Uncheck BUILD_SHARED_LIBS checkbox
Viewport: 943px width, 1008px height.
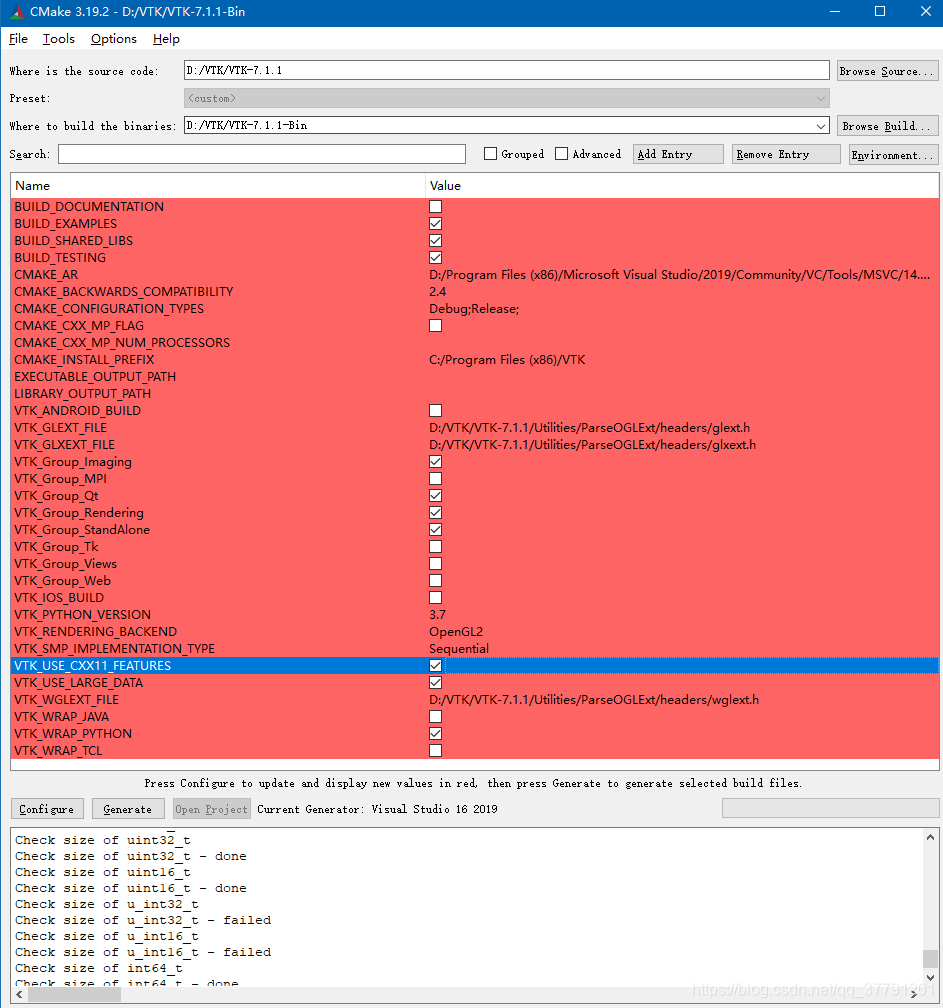436,240
